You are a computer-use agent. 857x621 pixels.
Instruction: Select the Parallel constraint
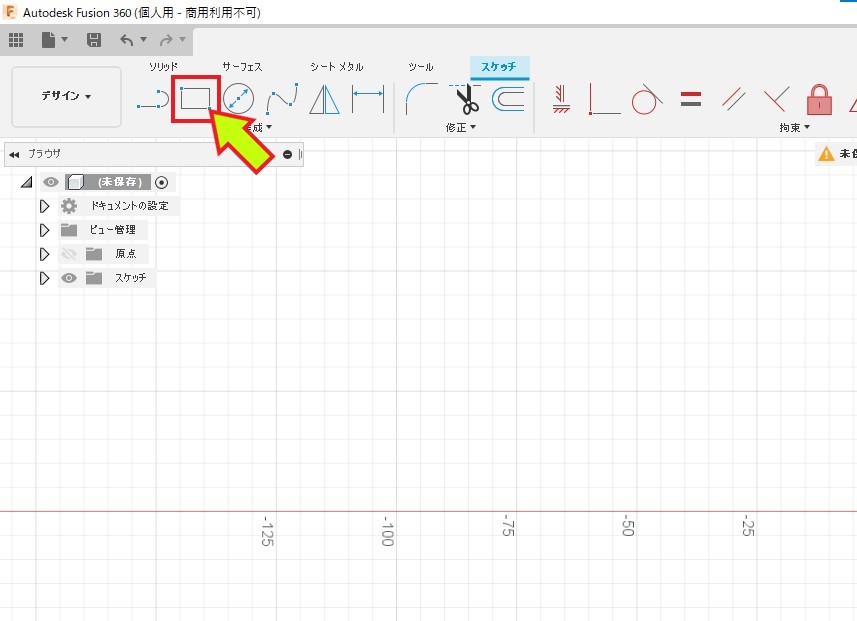pos(733,100)
